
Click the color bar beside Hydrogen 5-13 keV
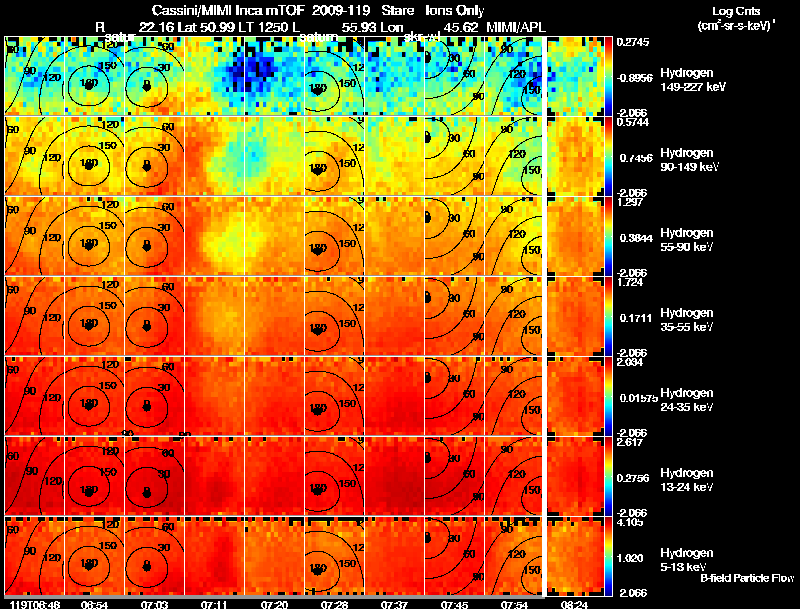[x=608, y=556]
